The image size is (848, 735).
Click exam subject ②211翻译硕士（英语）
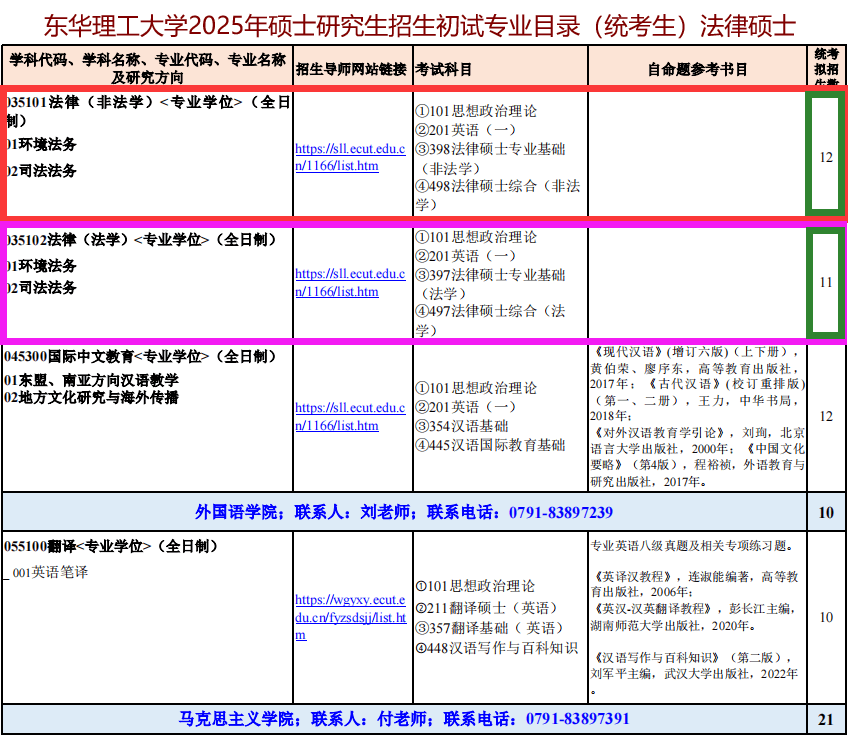486,608
